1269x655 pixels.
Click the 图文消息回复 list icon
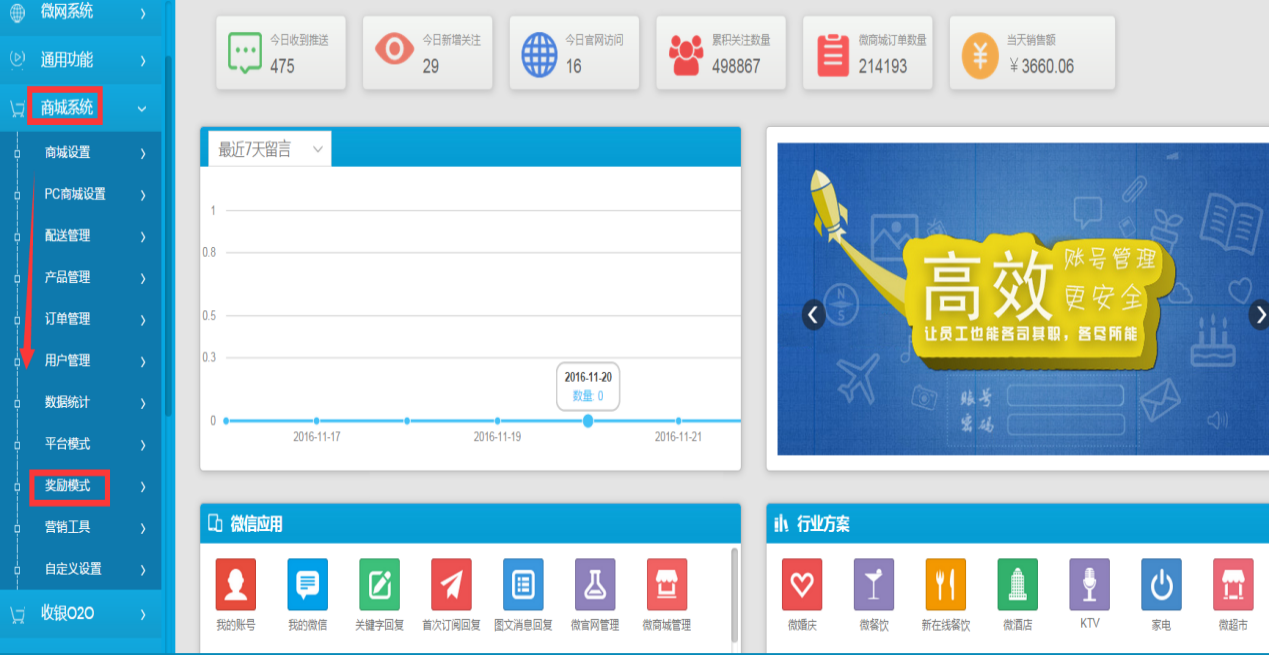click(523, 584)
